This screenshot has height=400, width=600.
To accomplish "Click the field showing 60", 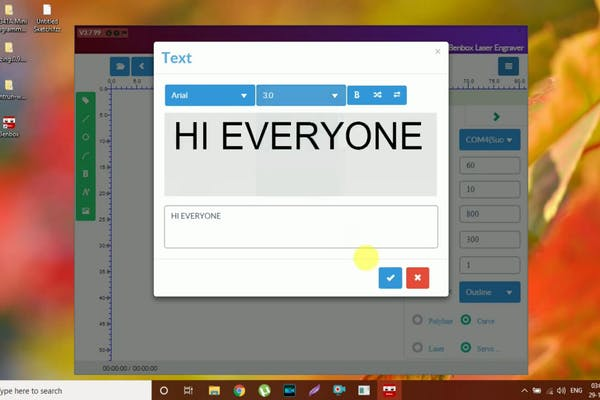I will click(x=490, y=165).
